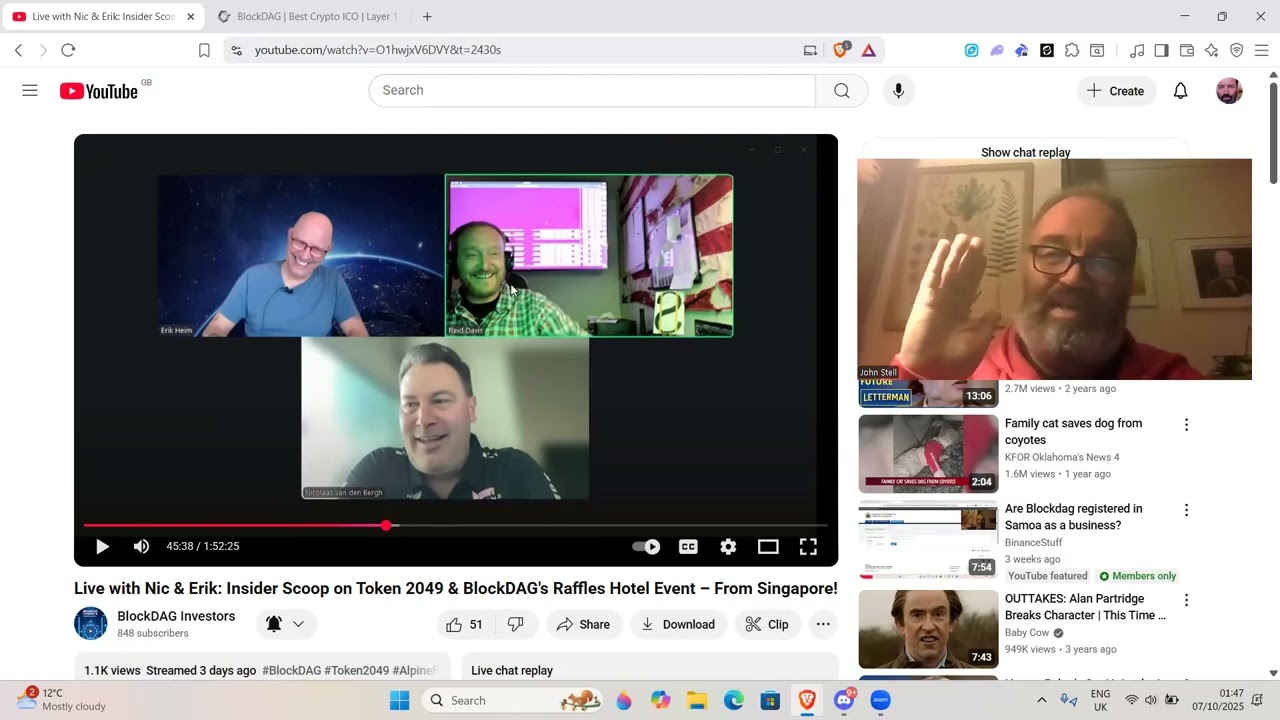Open the Brave VPN shield icon
1280x720 pixels.
(1236, 50)
